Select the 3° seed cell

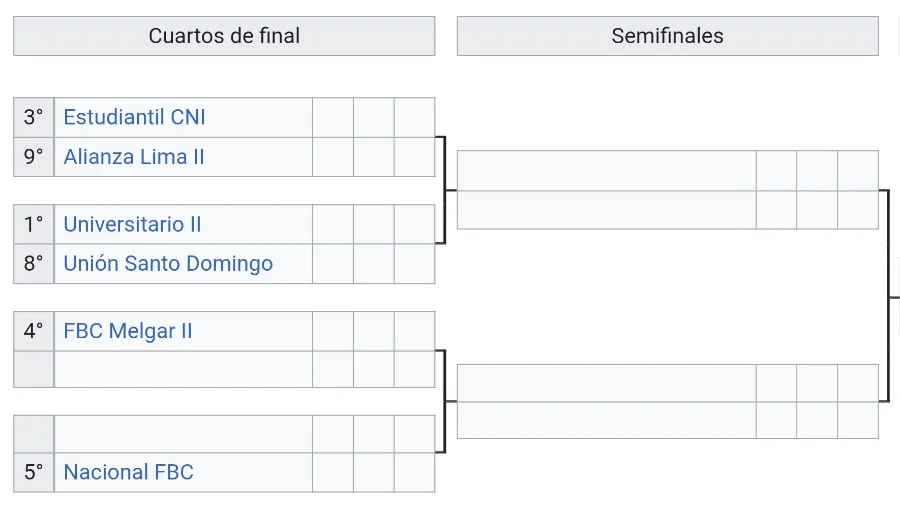[x=34, y=117]
